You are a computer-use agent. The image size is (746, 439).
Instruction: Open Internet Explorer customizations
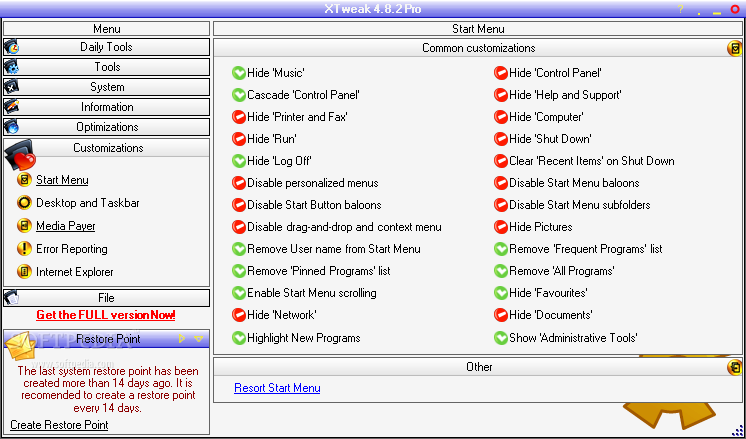(75, 272)
